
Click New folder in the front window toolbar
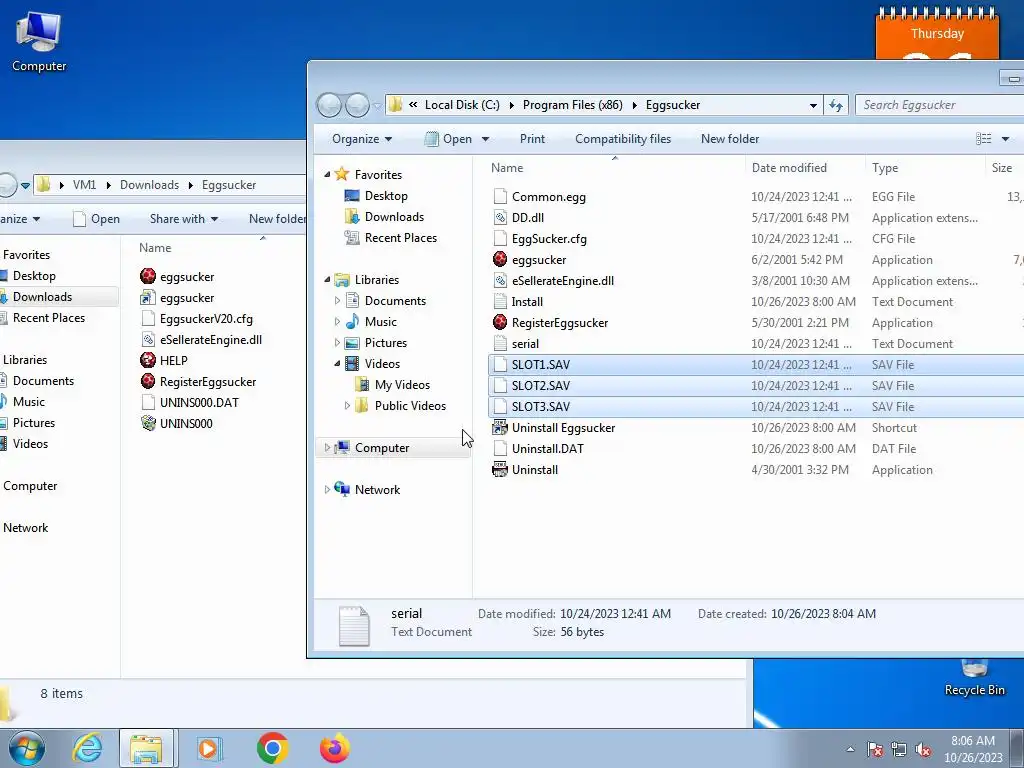[730, 139]
